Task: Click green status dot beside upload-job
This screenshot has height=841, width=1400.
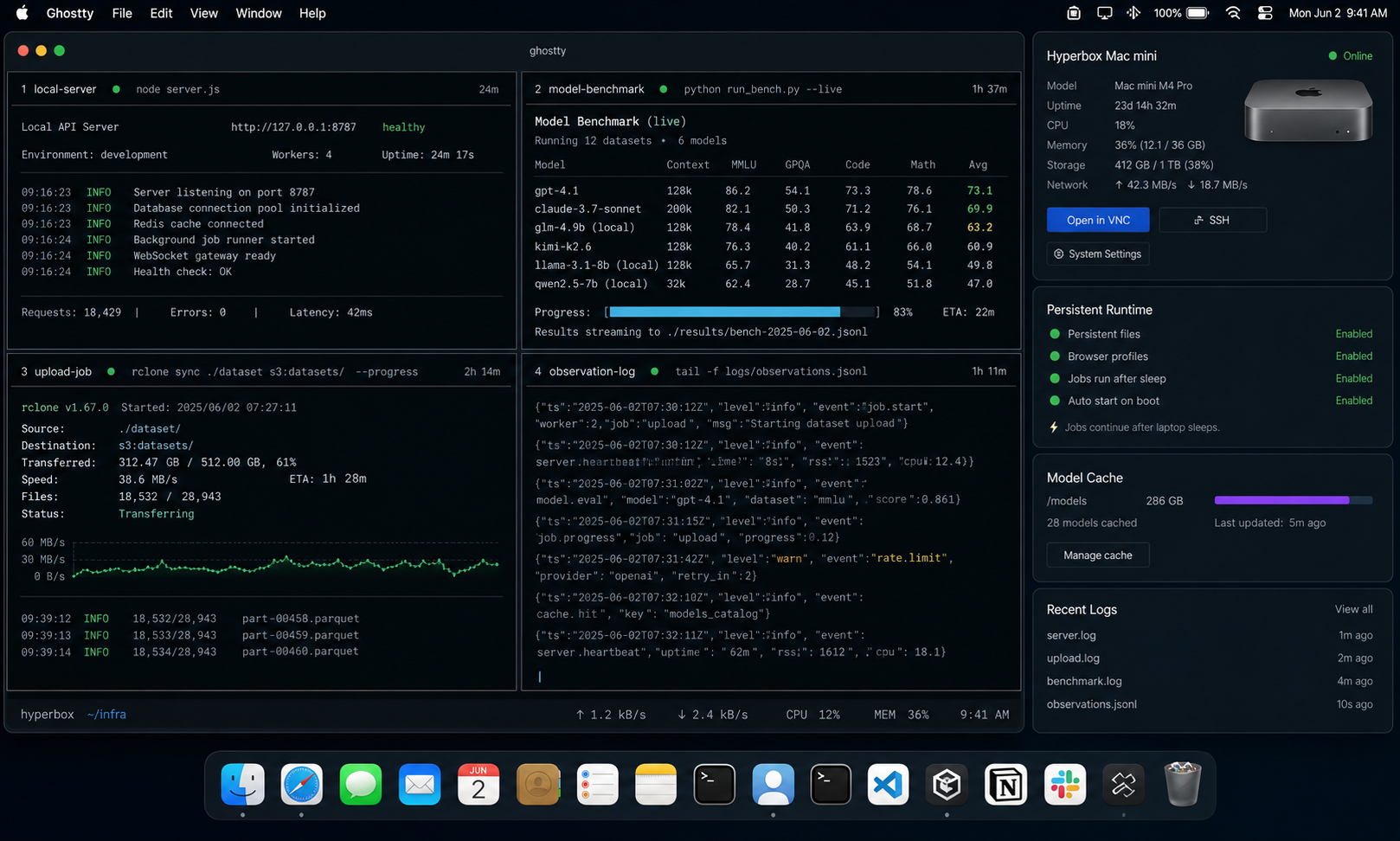Action: point(111,371)
